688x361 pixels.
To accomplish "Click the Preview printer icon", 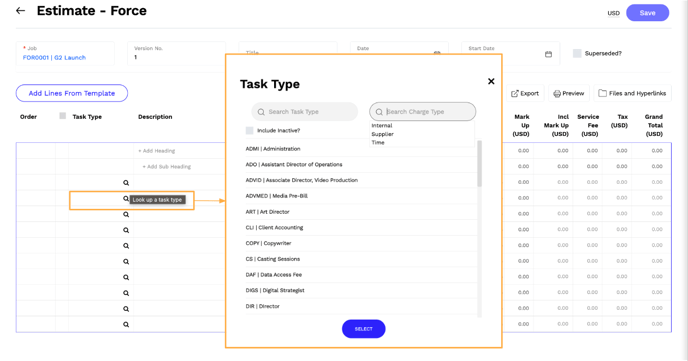I will coord(557,93).
